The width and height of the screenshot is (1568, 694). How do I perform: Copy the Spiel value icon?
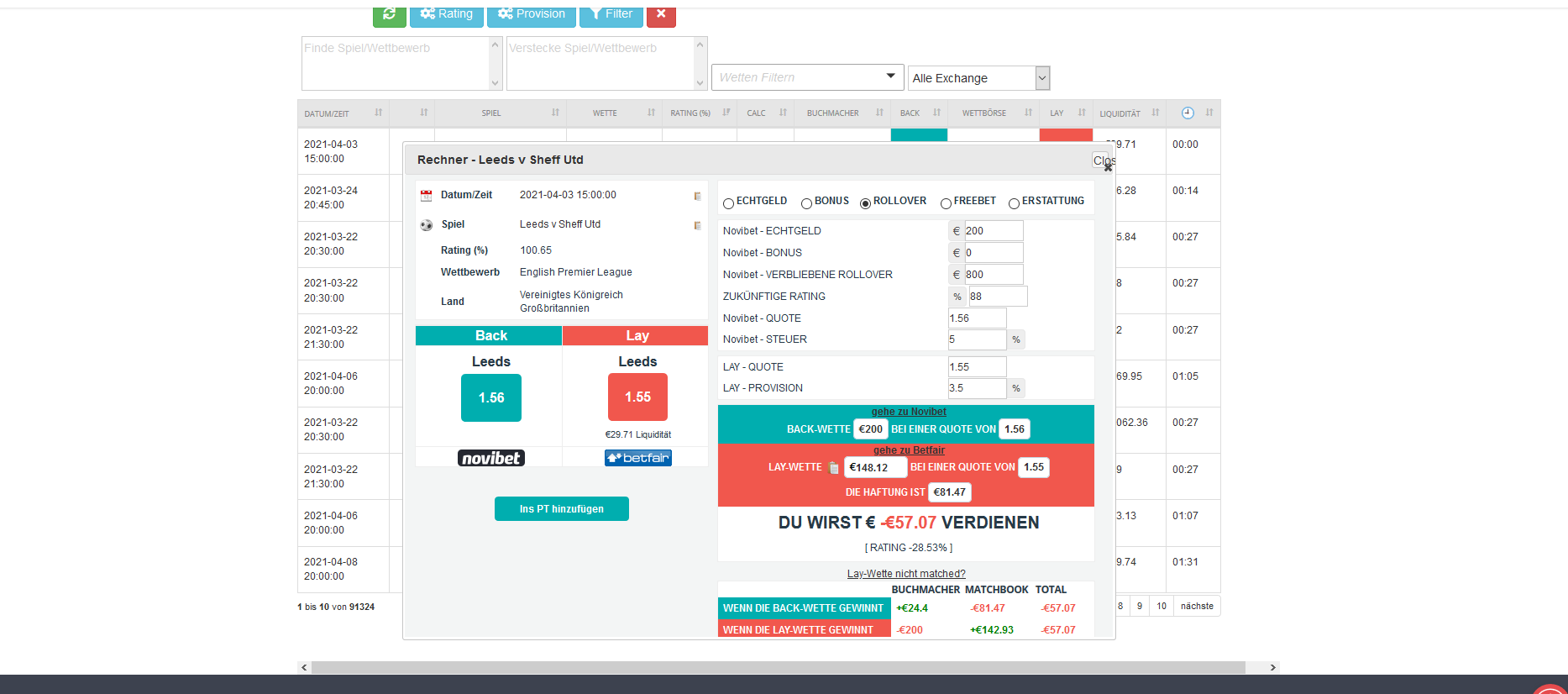[697, 225]
